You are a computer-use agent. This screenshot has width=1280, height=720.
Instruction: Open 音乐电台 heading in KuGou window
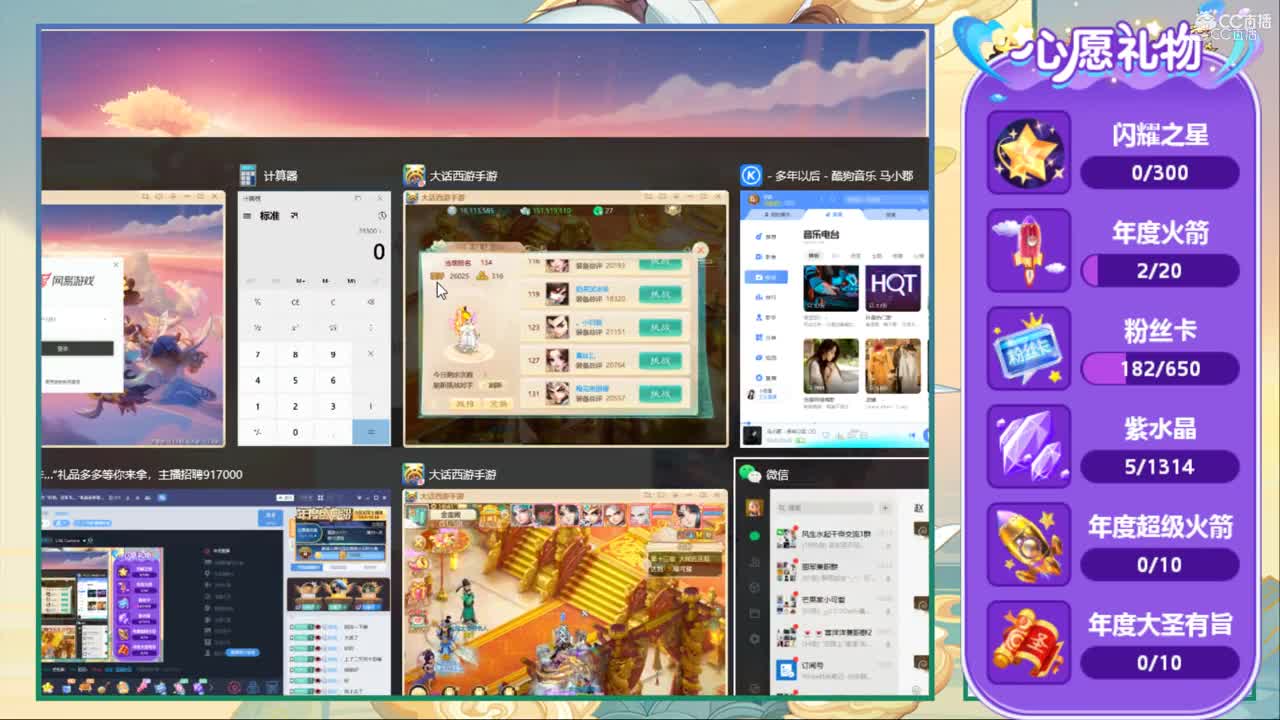coord(821,235)
